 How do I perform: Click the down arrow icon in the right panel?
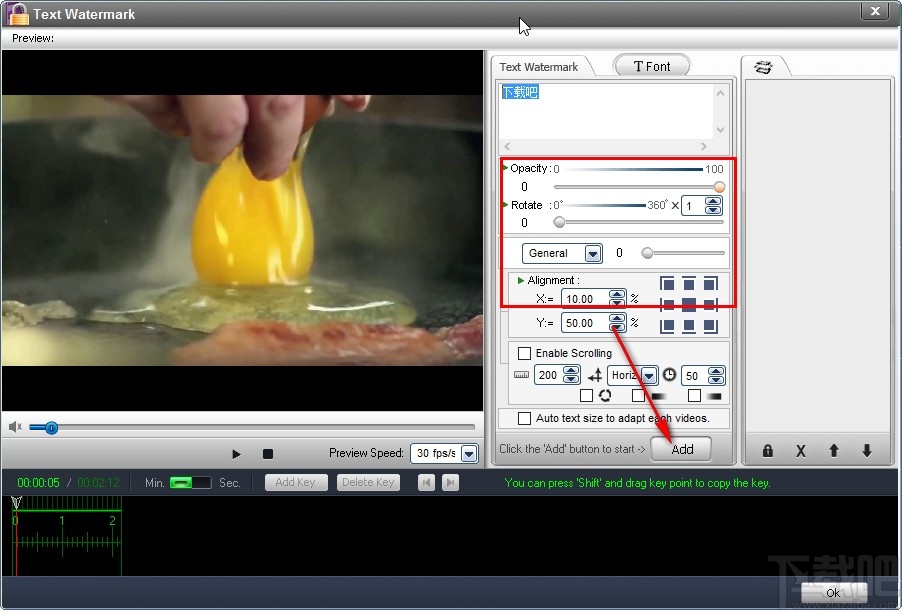[x=866, y=451]
